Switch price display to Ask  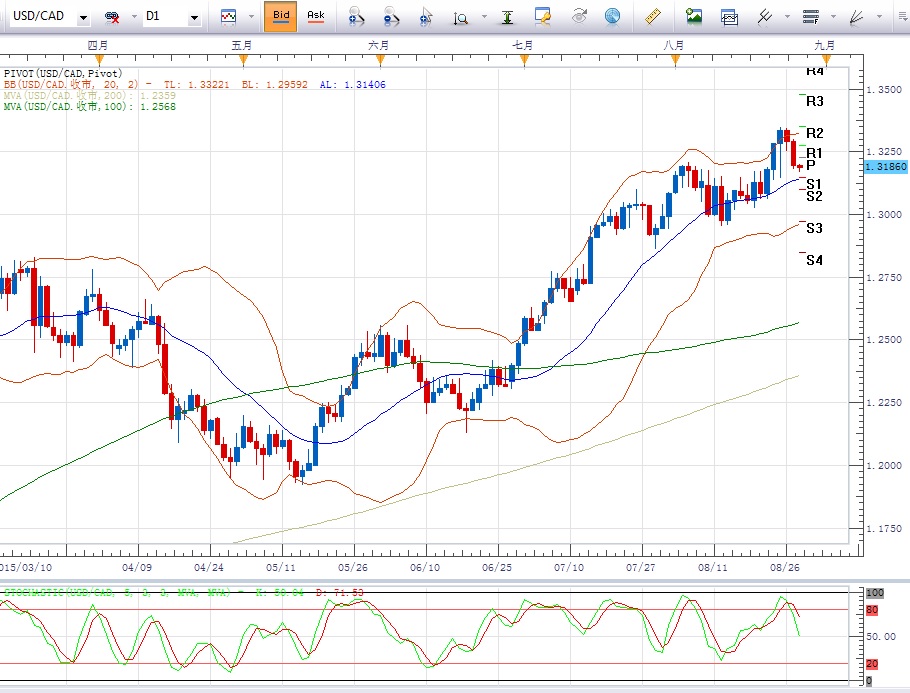(x=315, y=16)
